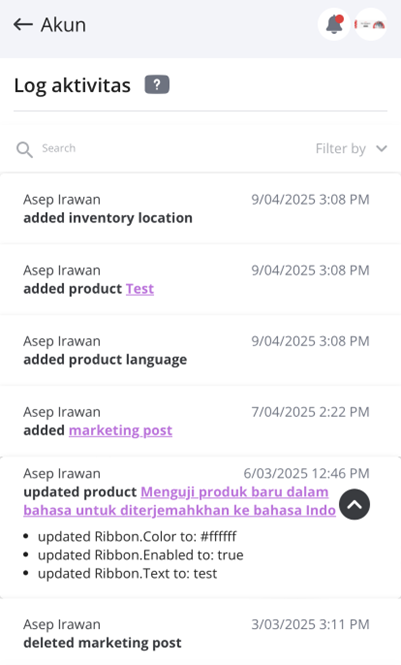Select the added inventory location entry

pos(200,208)
